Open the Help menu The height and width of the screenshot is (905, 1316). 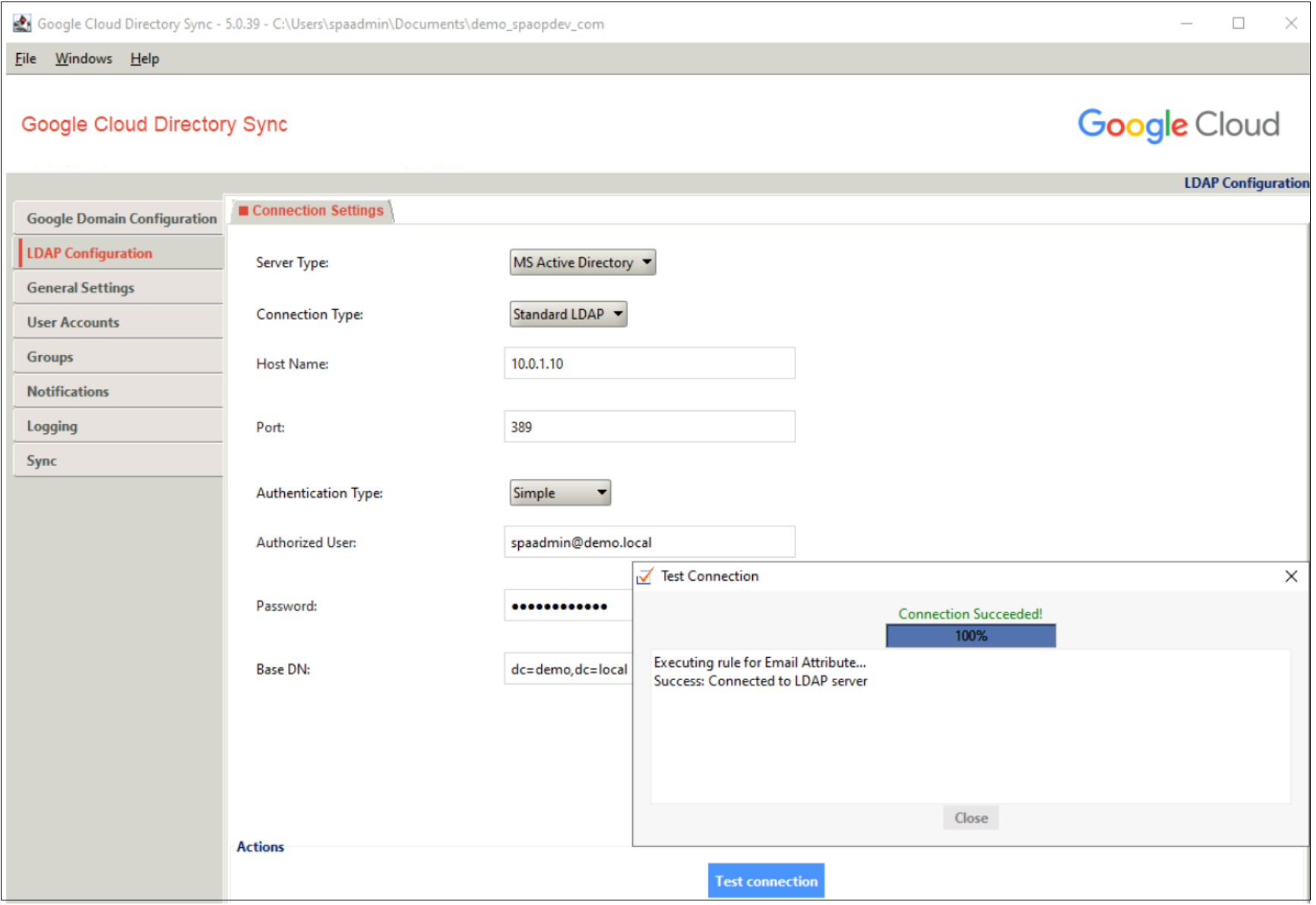click(144, 59)
